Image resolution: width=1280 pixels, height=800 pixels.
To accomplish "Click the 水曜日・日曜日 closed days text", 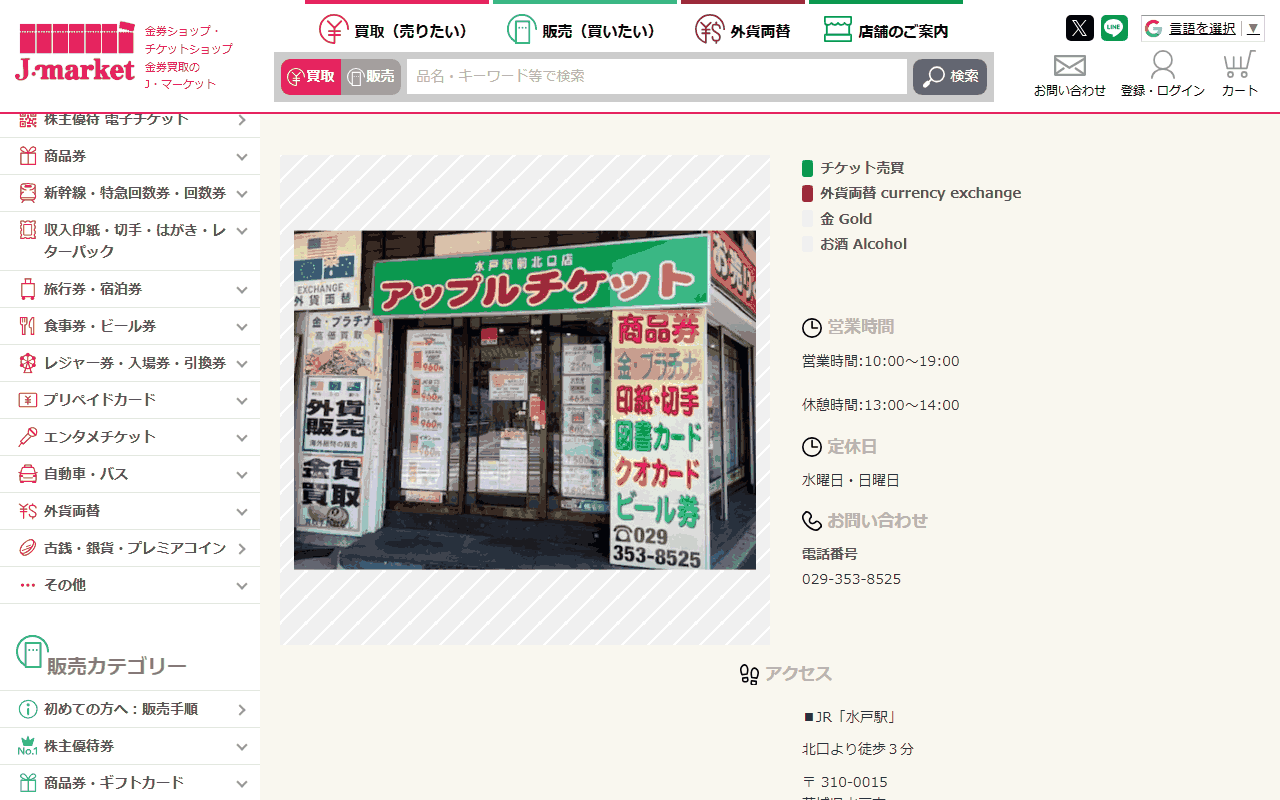I will 851,480.
